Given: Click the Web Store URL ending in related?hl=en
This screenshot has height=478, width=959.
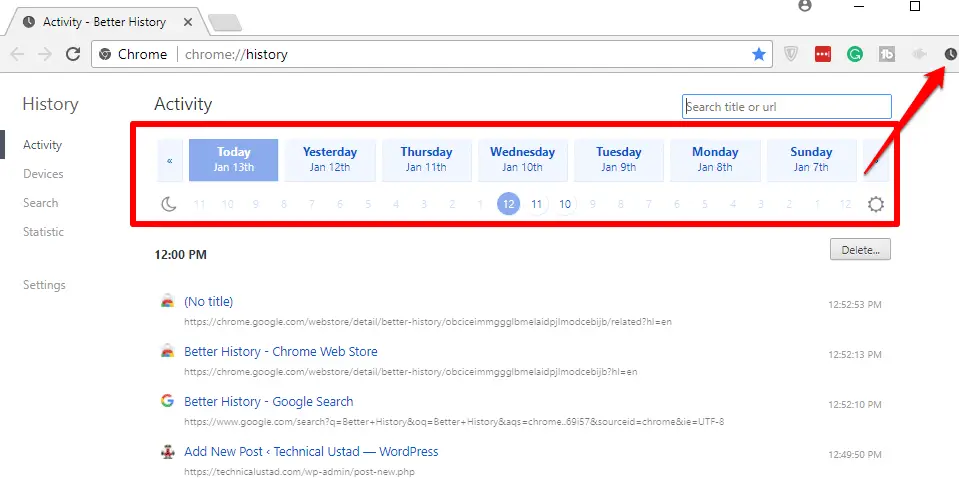Looking at the screenshot, I should (428, 321).
